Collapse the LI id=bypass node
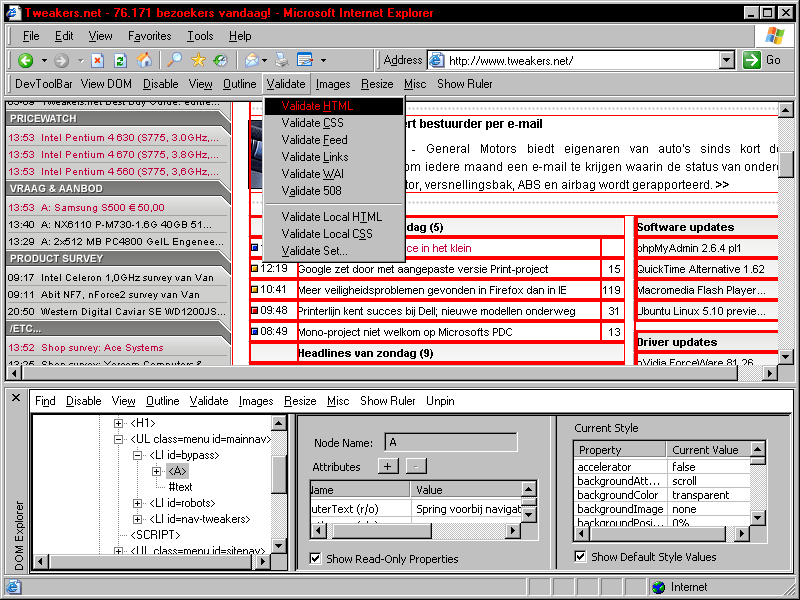Screen dimensions: 800x600 tap(137, 455)
